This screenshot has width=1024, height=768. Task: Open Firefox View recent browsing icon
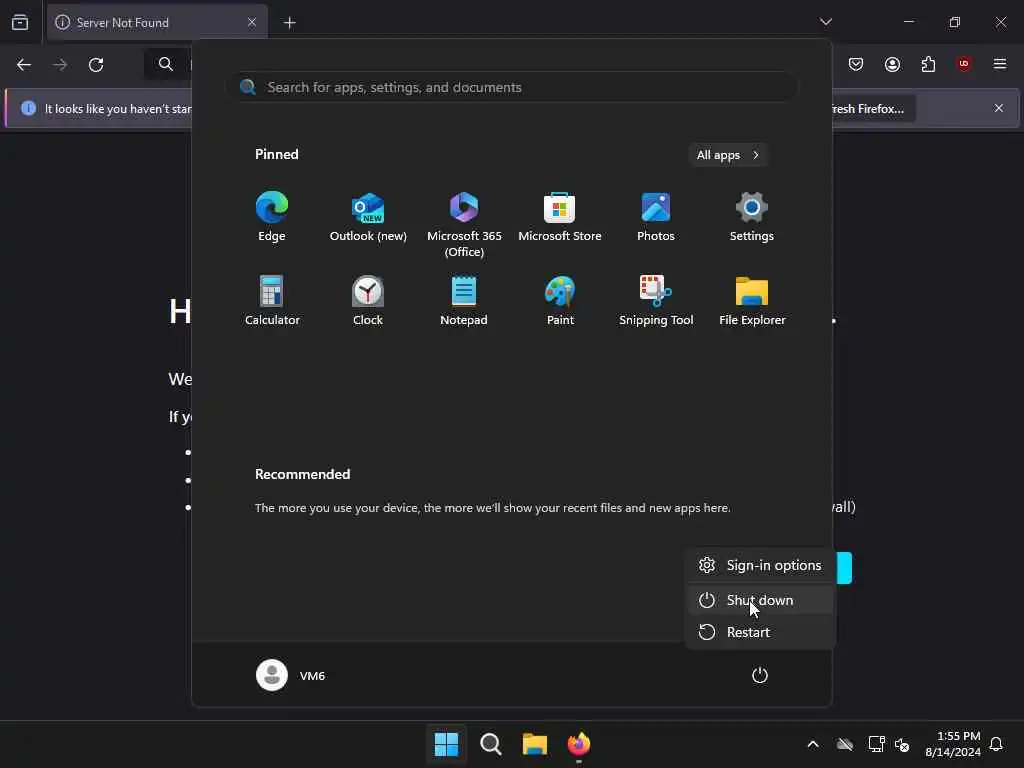tap(20, 22)
